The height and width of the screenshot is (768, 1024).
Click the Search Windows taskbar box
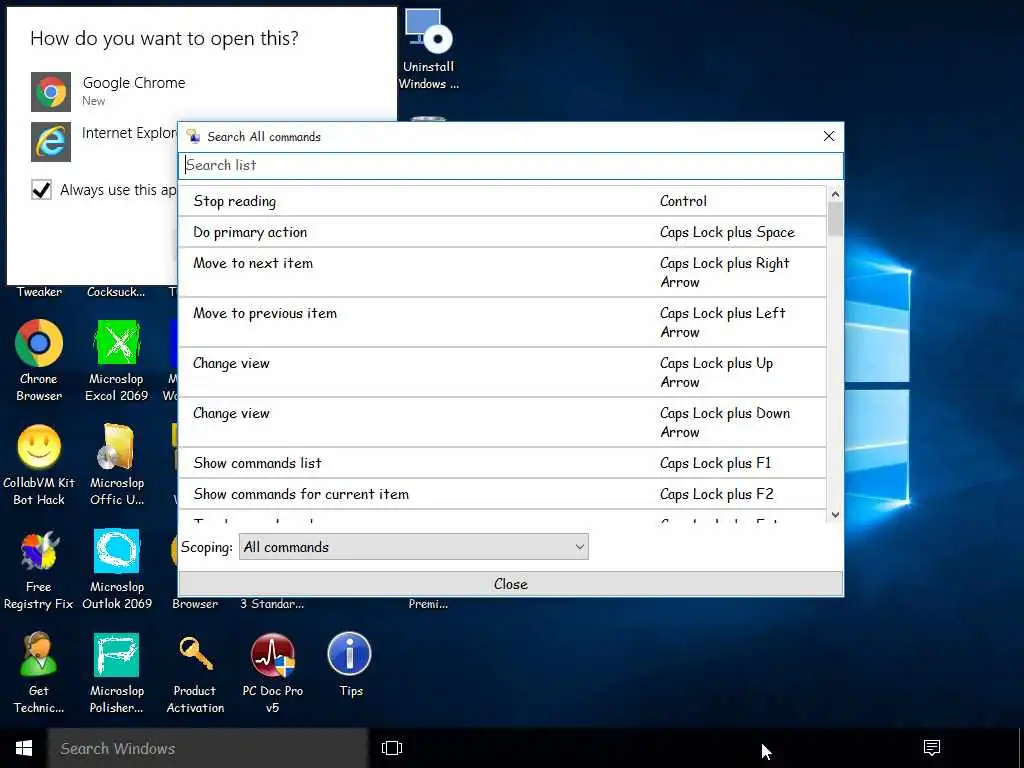(208, 748)
